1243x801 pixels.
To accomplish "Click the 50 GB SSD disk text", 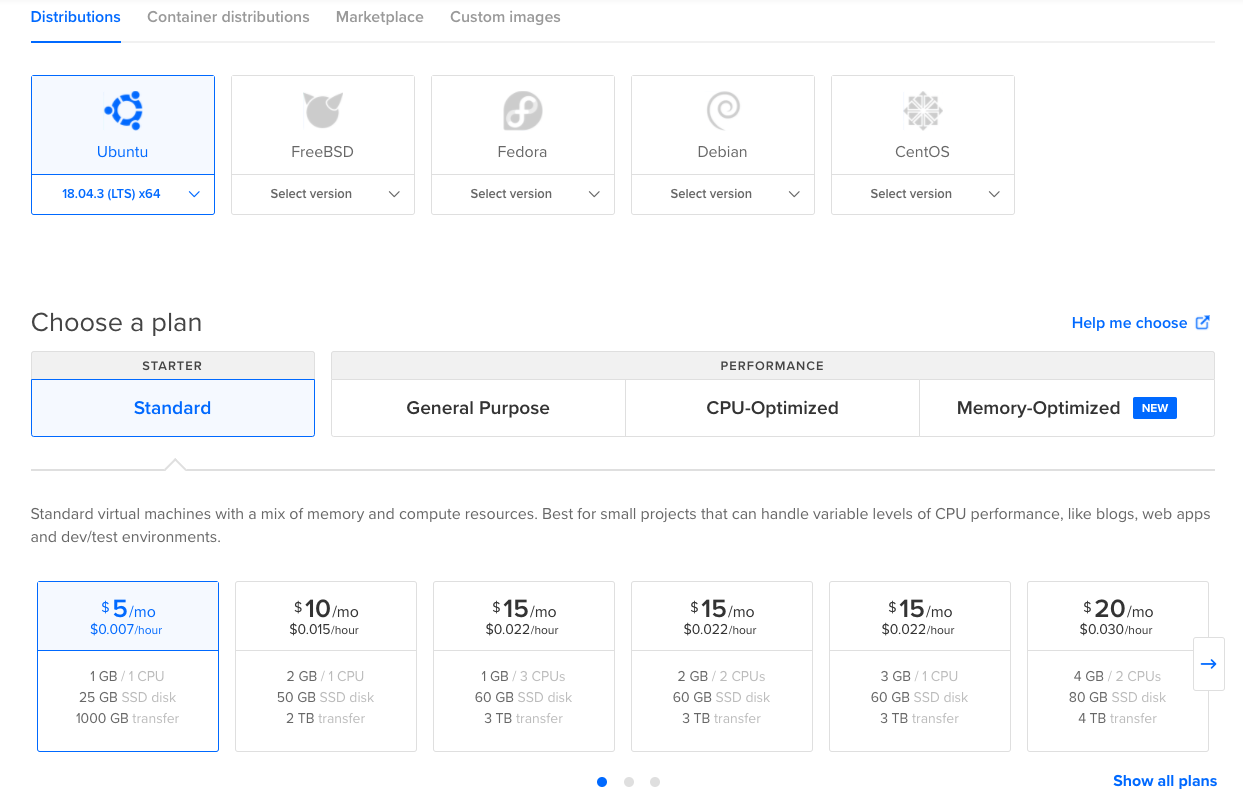I will (326, 697).
